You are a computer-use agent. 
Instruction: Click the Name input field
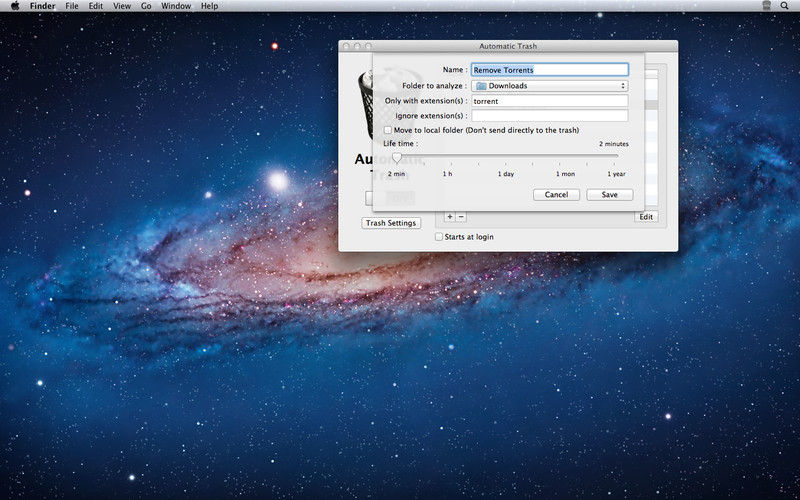(x=549, y=70)
